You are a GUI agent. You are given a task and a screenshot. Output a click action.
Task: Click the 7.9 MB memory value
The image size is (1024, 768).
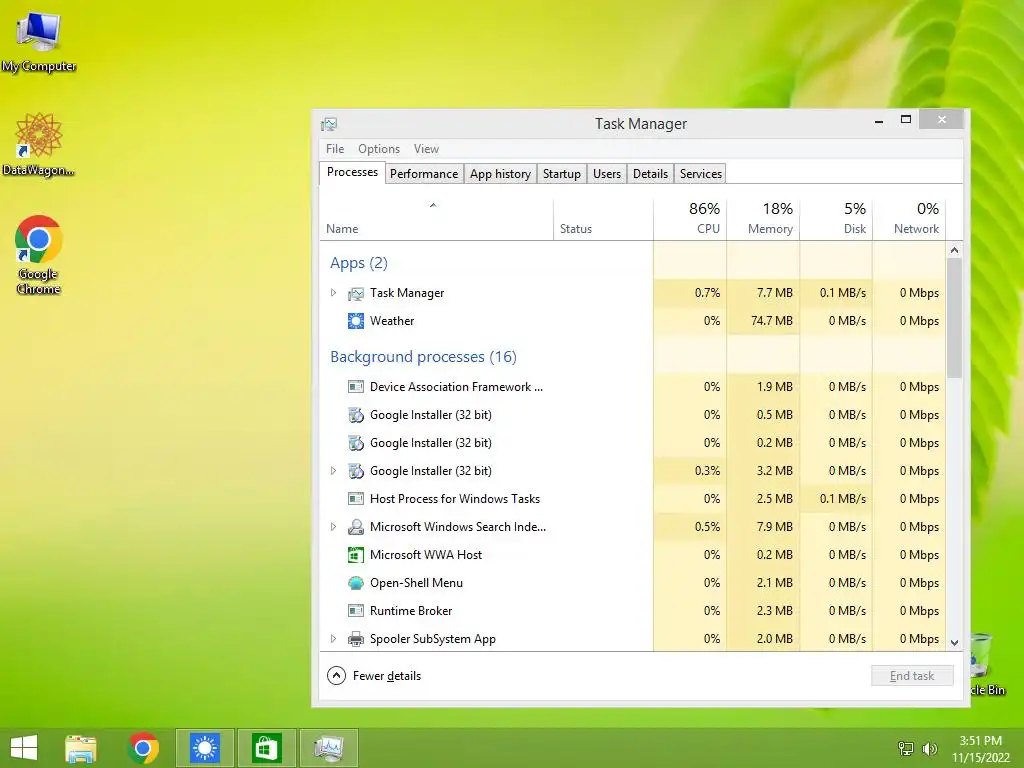point(775,527)
